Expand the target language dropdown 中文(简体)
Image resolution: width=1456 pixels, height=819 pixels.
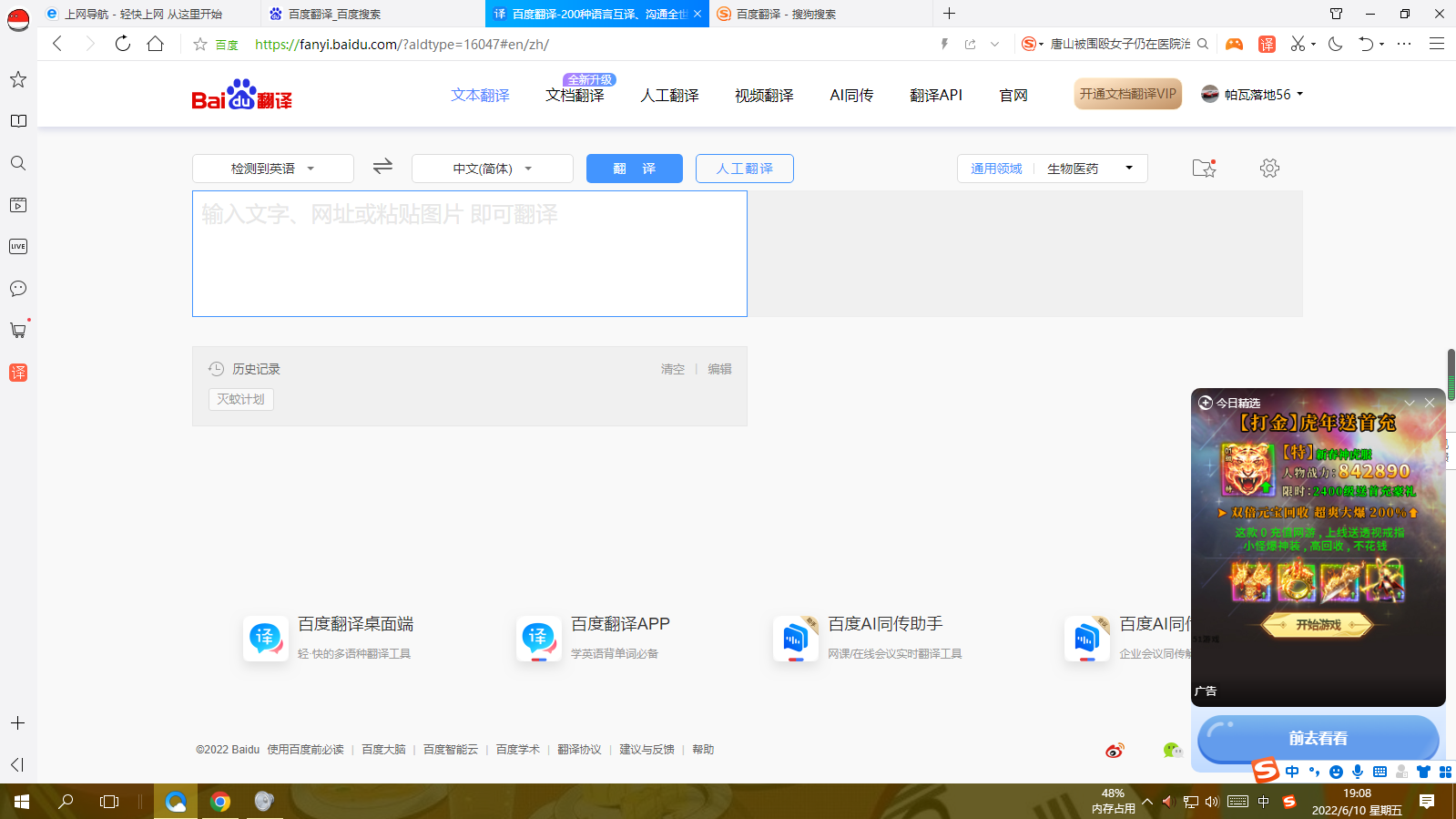493,169
